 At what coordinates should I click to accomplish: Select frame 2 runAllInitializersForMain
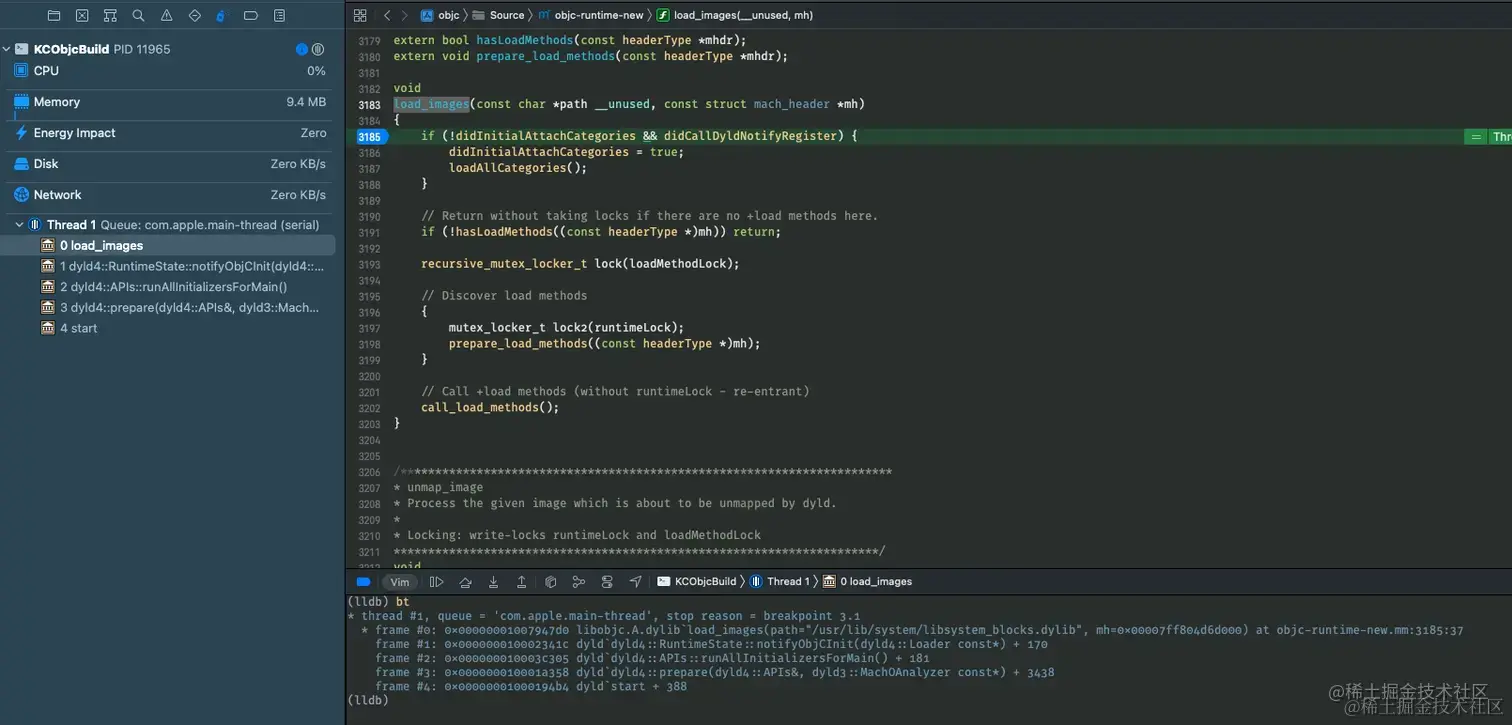point(168,287)
